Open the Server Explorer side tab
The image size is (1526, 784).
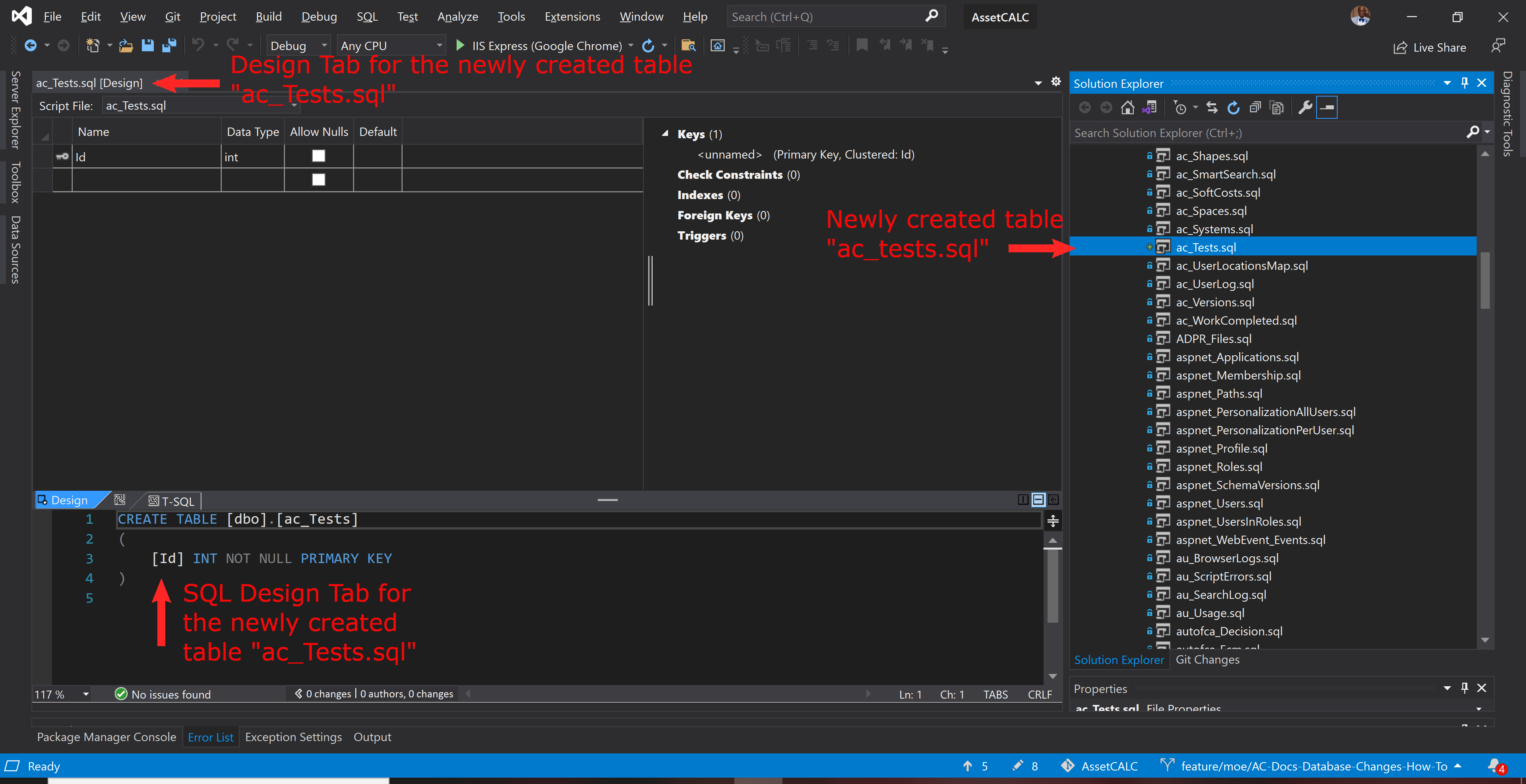click(x=15, y=110)
